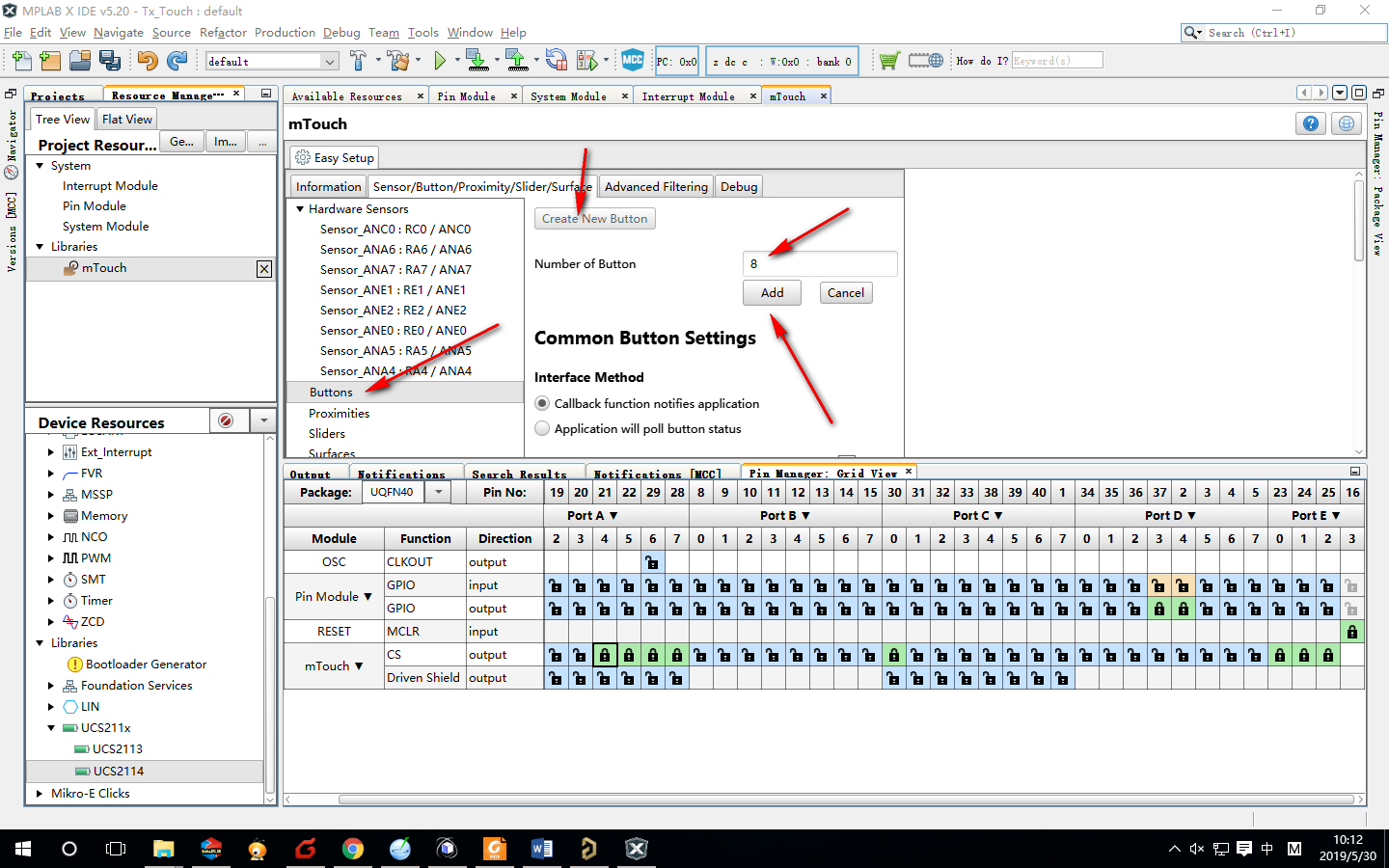
Task: Open Google Chrome from the taskbar
Action: pos(353,849)
